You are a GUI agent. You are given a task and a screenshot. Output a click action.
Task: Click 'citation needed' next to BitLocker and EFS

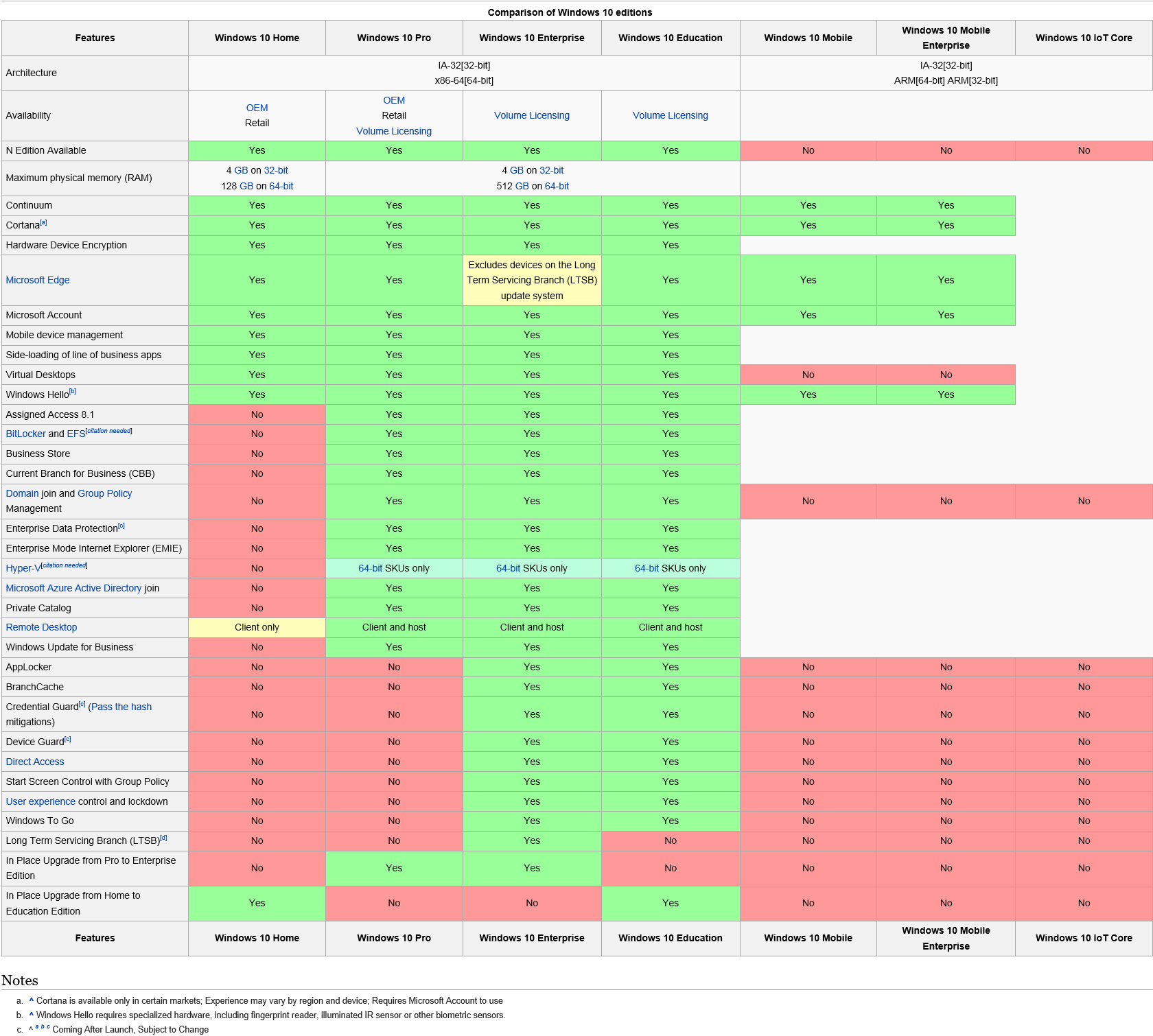(x=109, y=431)
